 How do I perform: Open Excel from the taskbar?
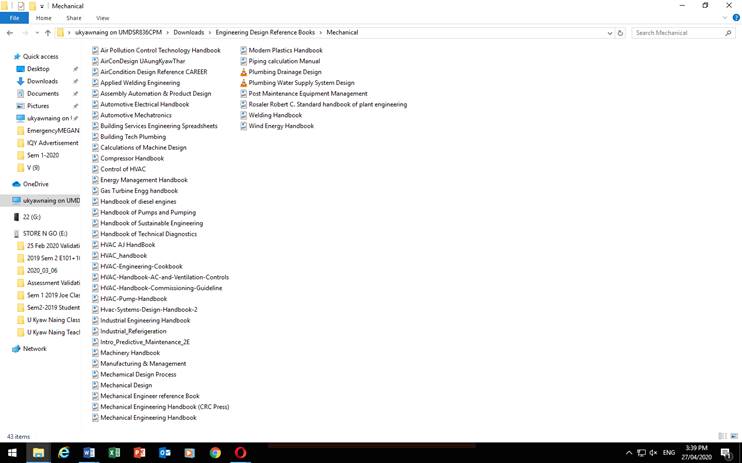[x=114, y=453]
